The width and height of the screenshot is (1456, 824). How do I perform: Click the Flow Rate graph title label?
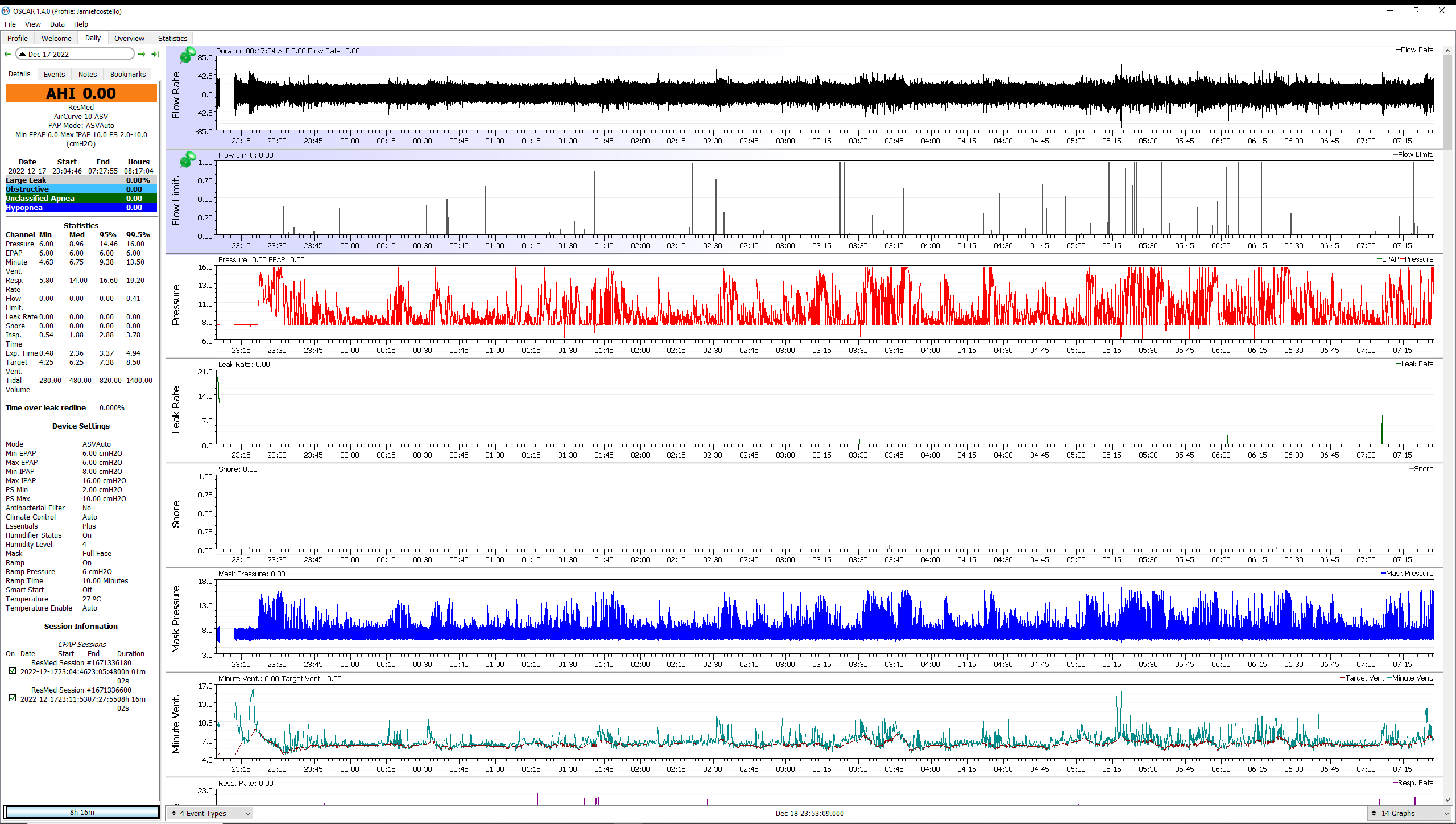coord(176,96)
